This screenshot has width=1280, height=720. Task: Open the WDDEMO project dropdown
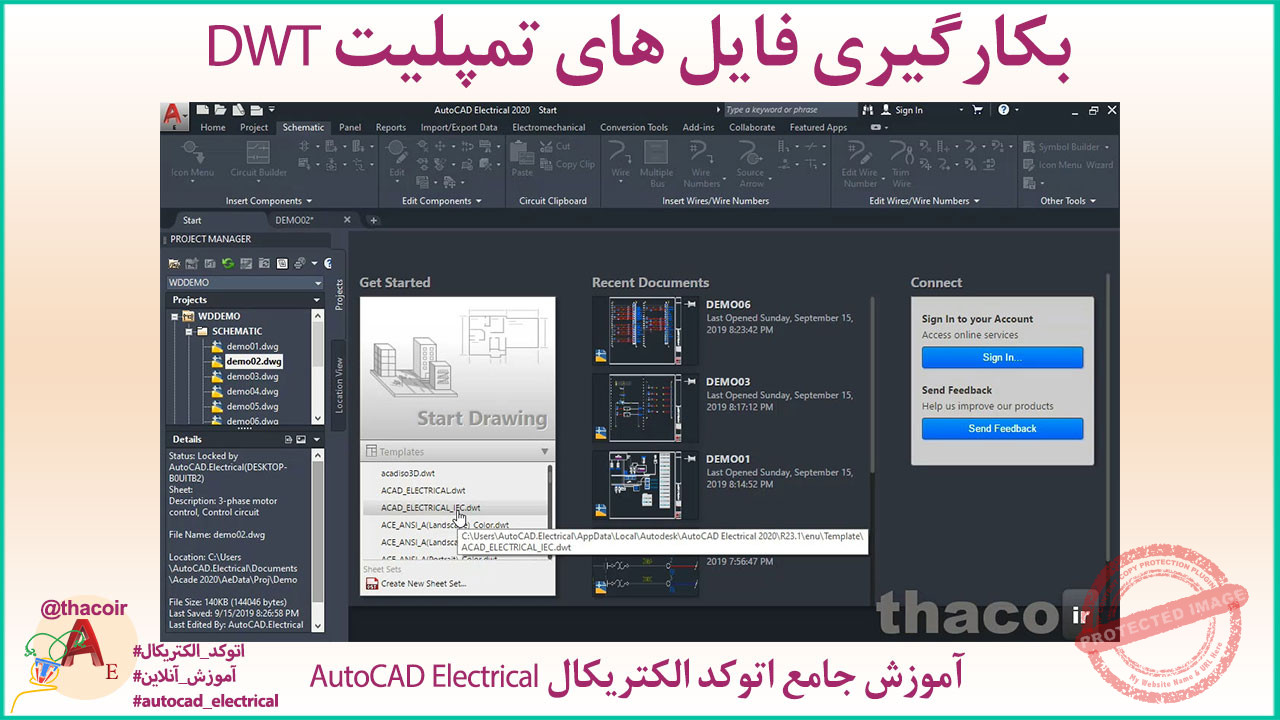318,283
